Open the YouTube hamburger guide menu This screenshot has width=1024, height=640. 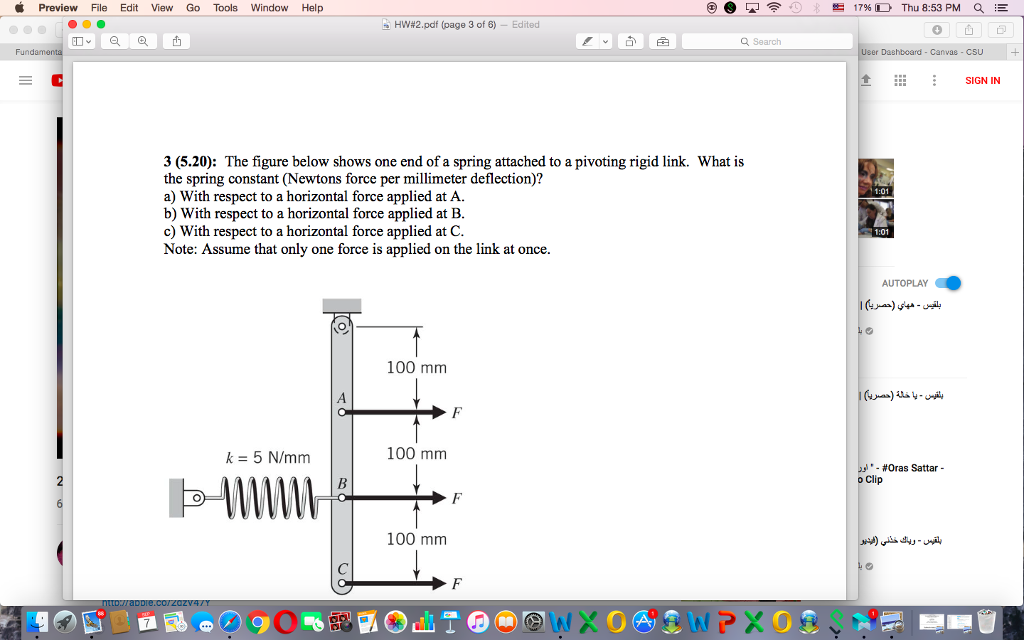(25, 80)
